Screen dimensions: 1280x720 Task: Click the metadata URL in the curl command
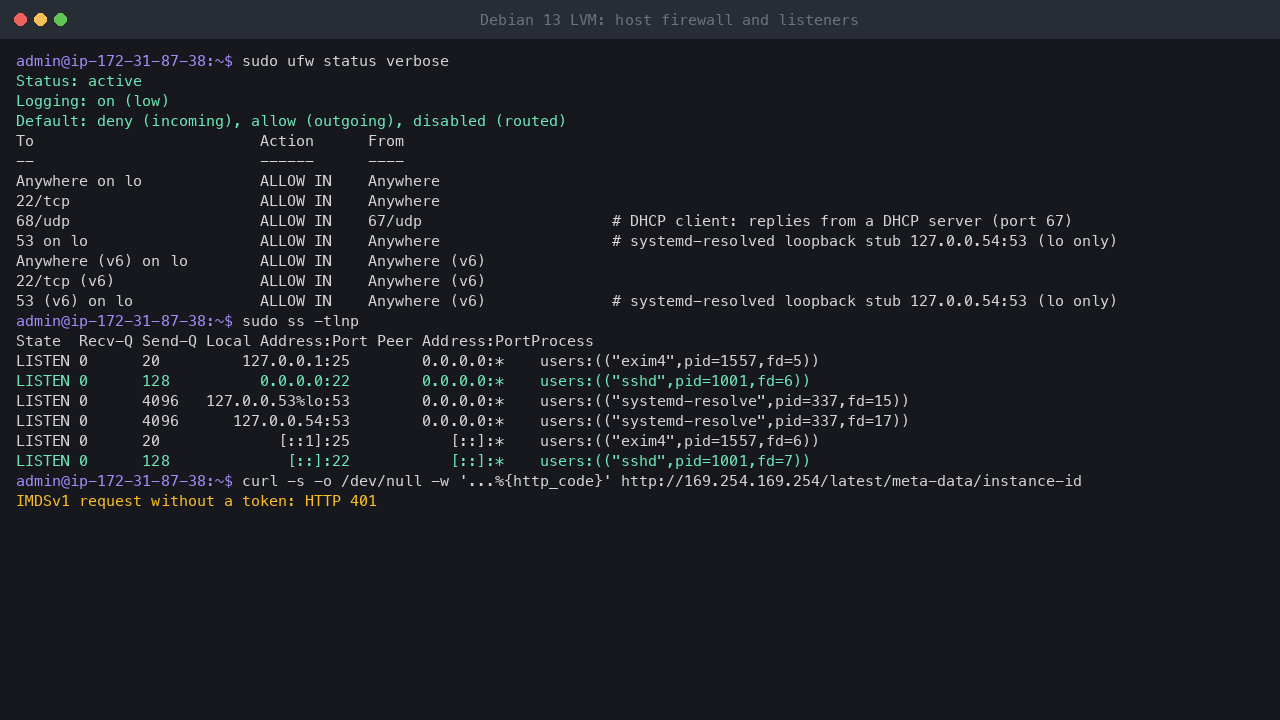tap(851, 481)
